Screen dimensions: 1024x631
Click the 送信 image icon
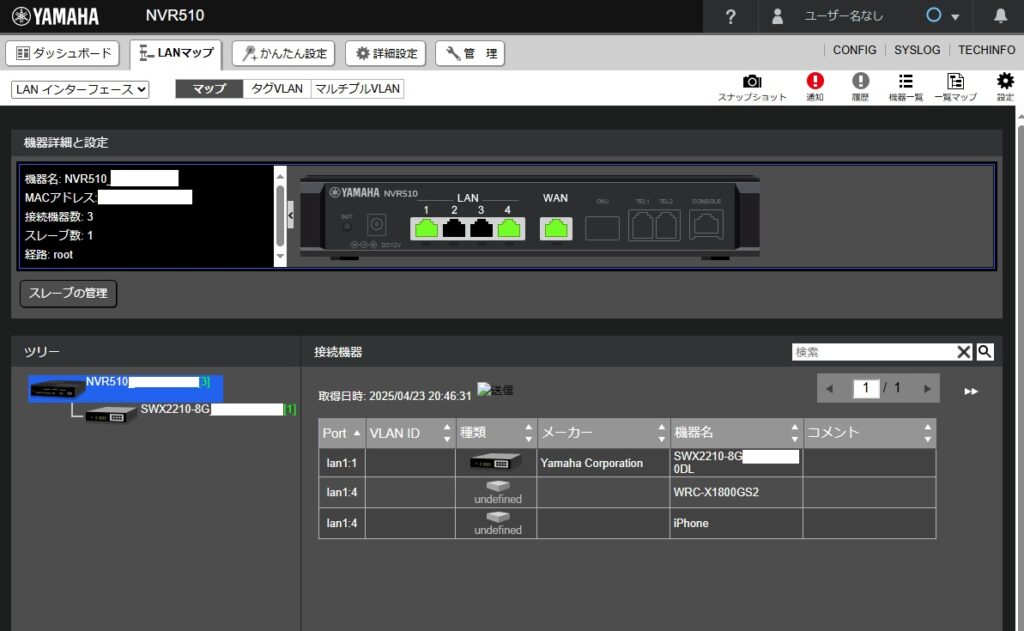tap(495, 390)
